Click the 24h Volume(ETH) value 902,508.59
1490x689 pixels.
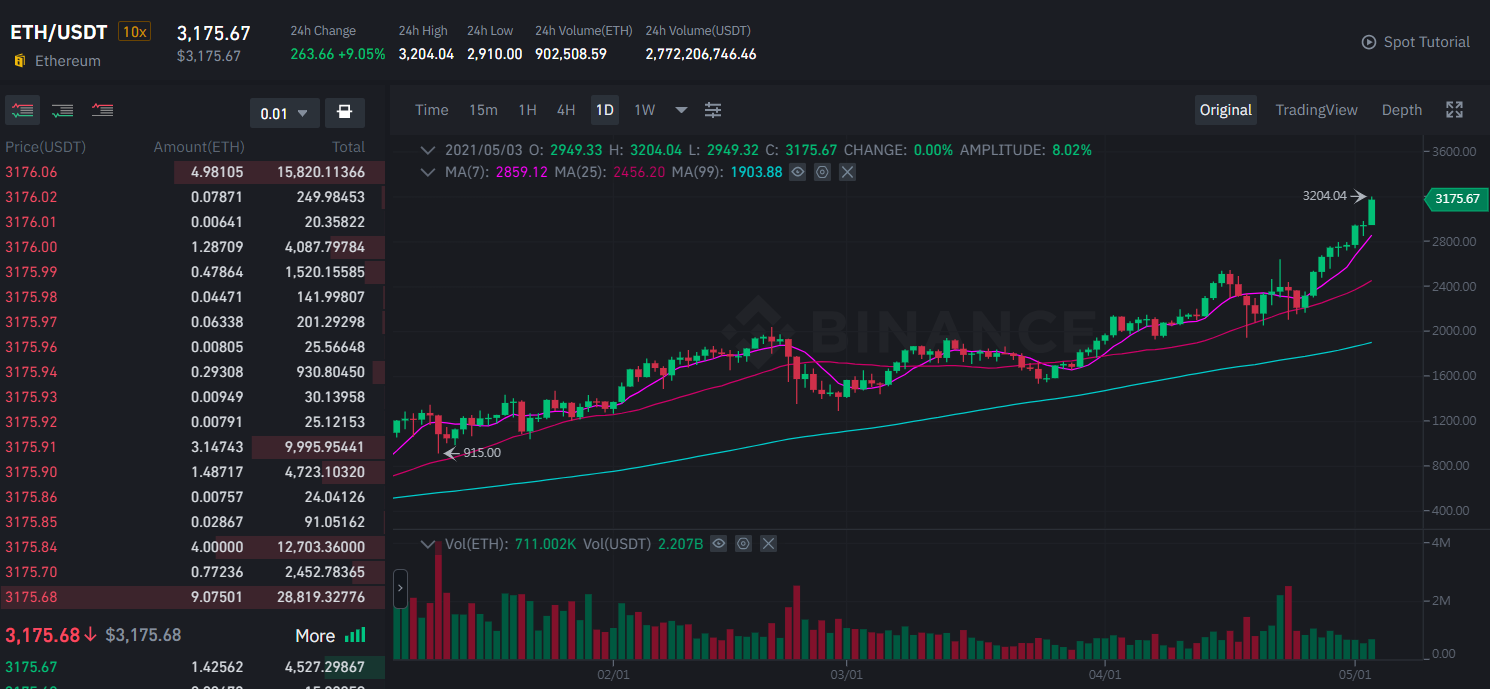click(x=571, y=54)
